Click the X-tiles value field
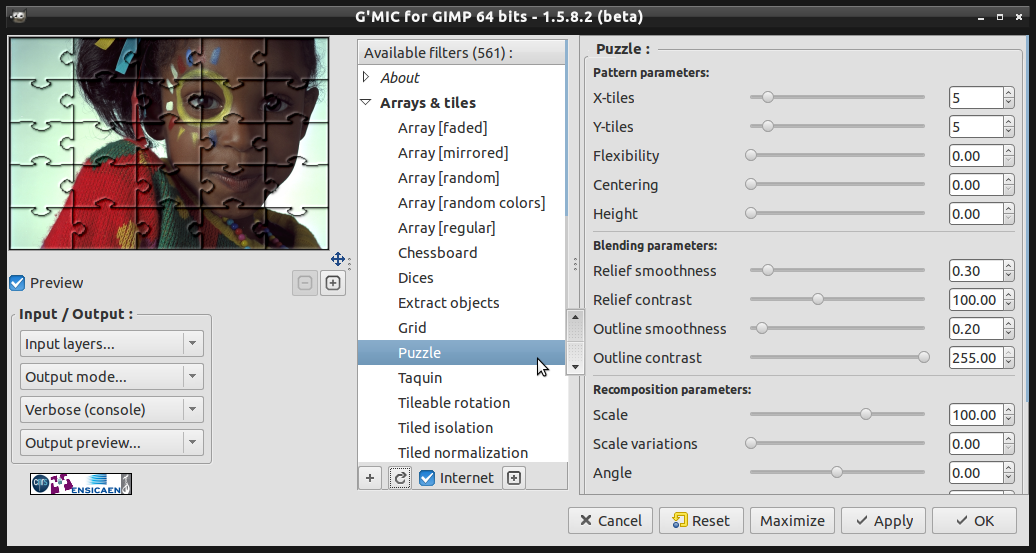Viewport: 1036px width, 553px height. 976,98
